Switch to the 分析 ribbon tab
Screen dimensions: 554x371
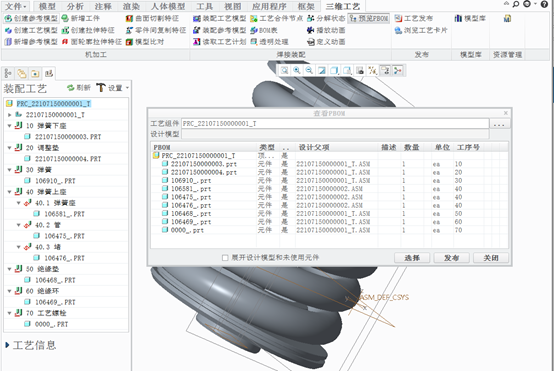(76, 6)
